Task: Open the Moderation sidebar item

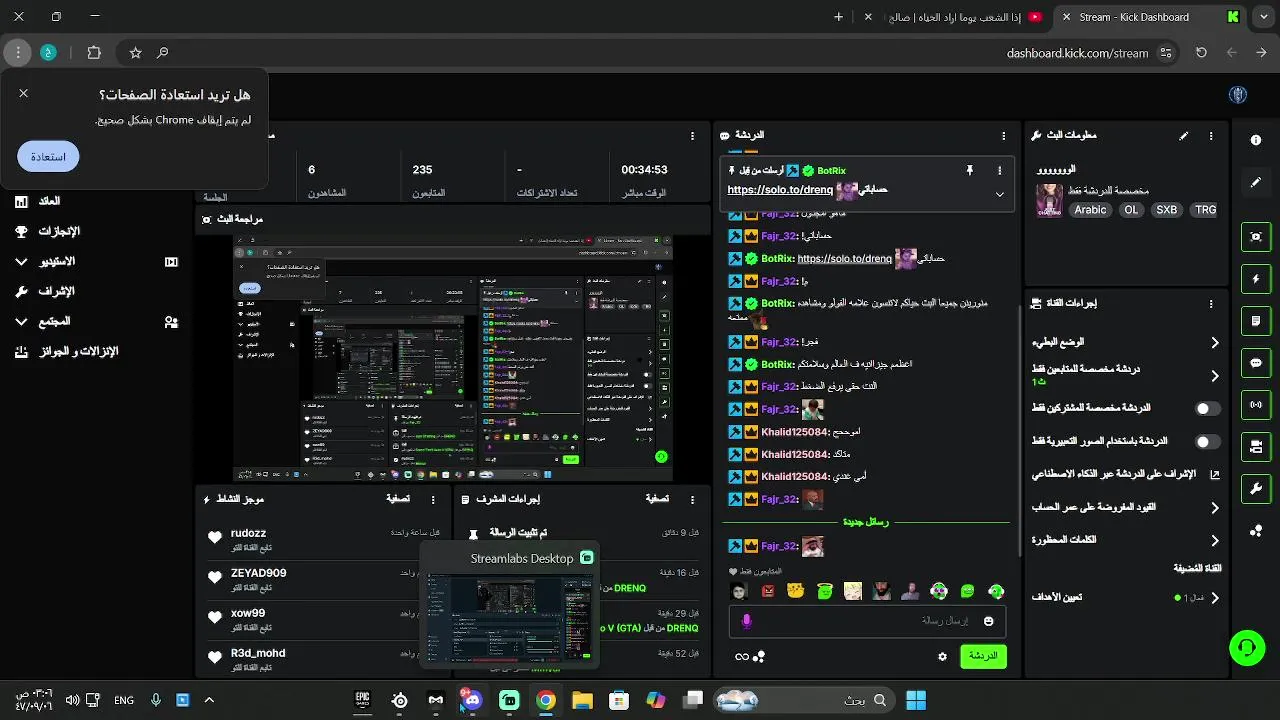Action: (46, 291)
